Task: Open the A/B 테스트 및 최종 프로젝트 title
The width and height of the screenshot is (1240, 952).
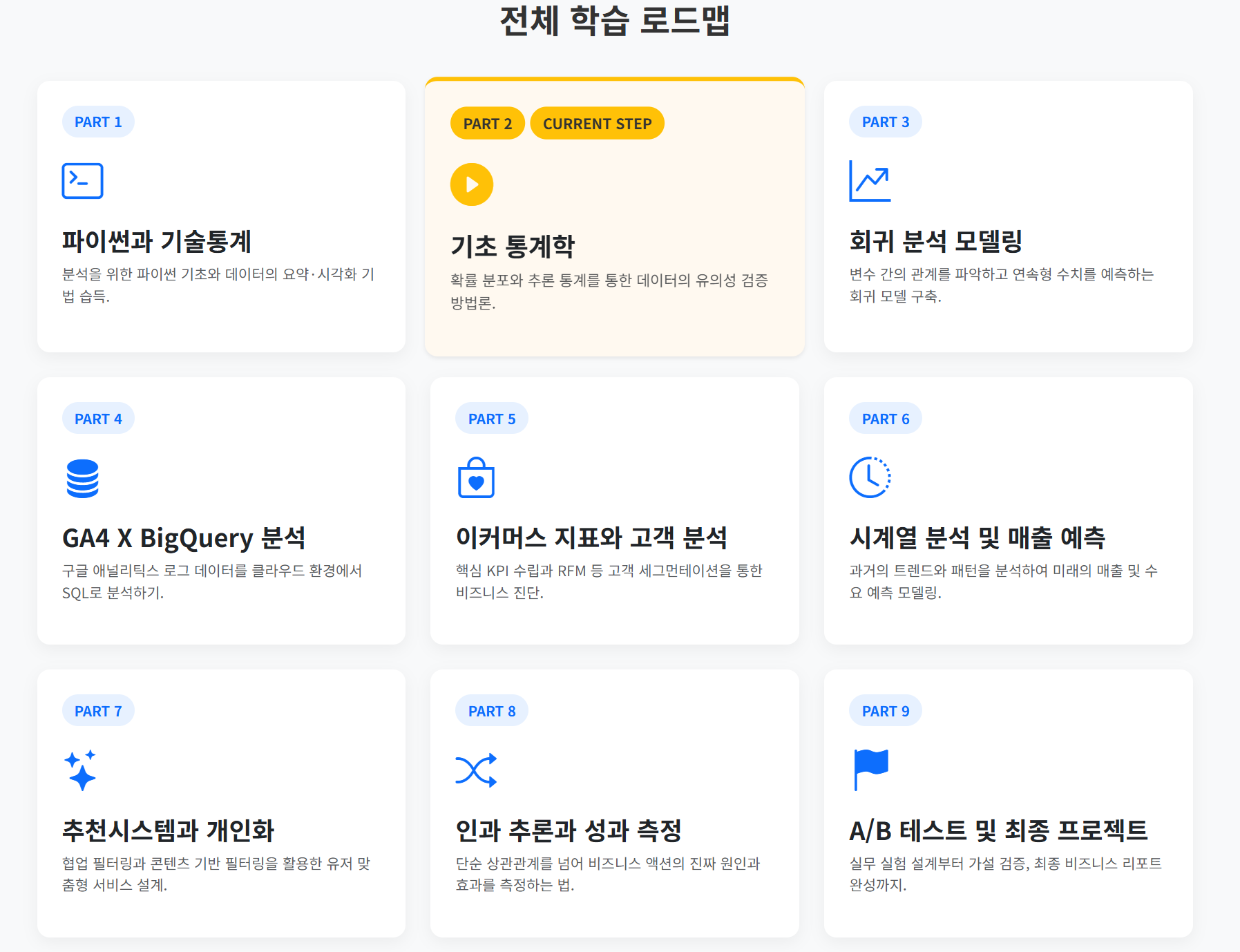Action: click(998, 830)
